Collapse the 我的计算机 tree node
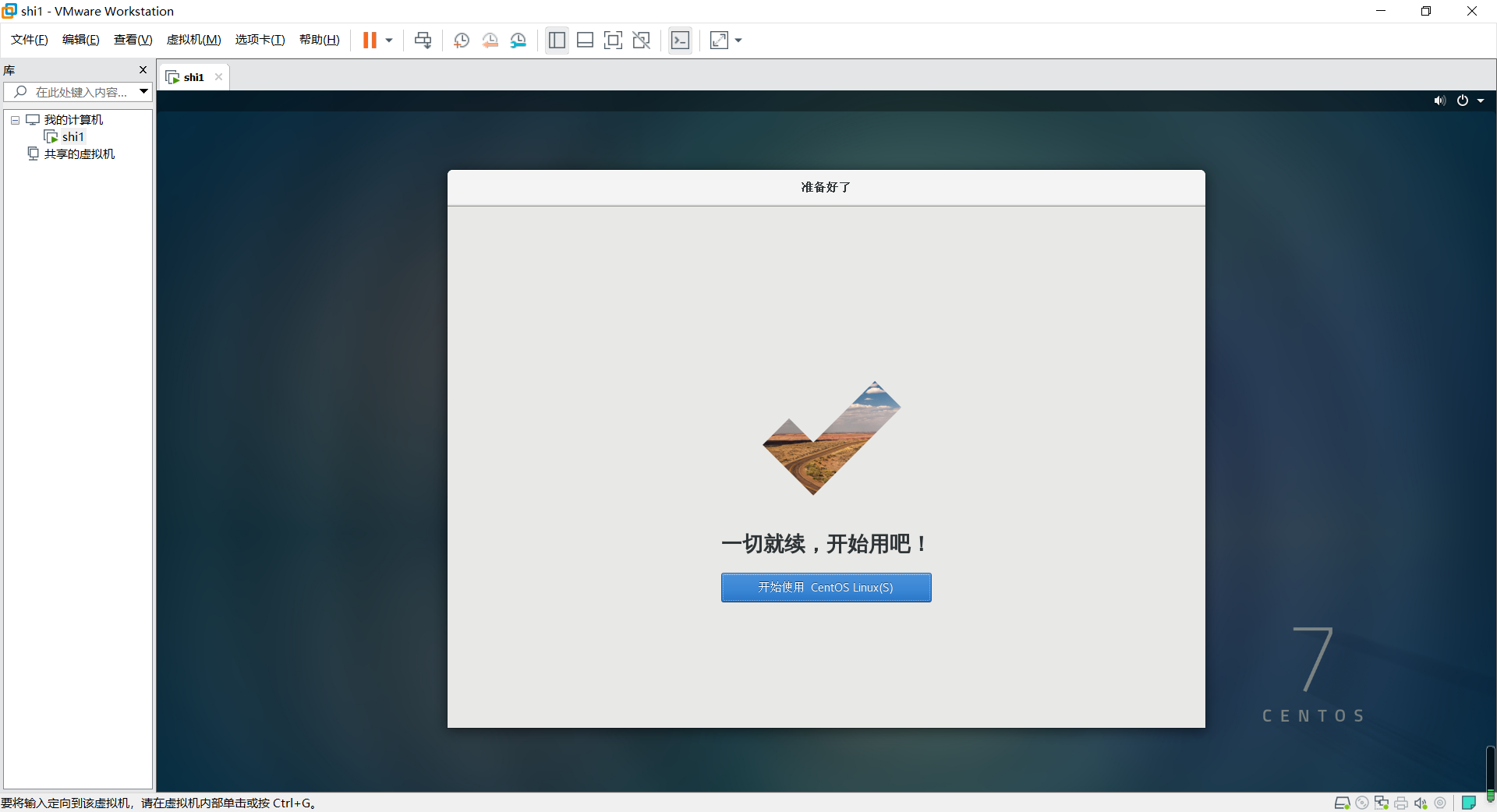 pyautogui.click(x=15, y=120)
